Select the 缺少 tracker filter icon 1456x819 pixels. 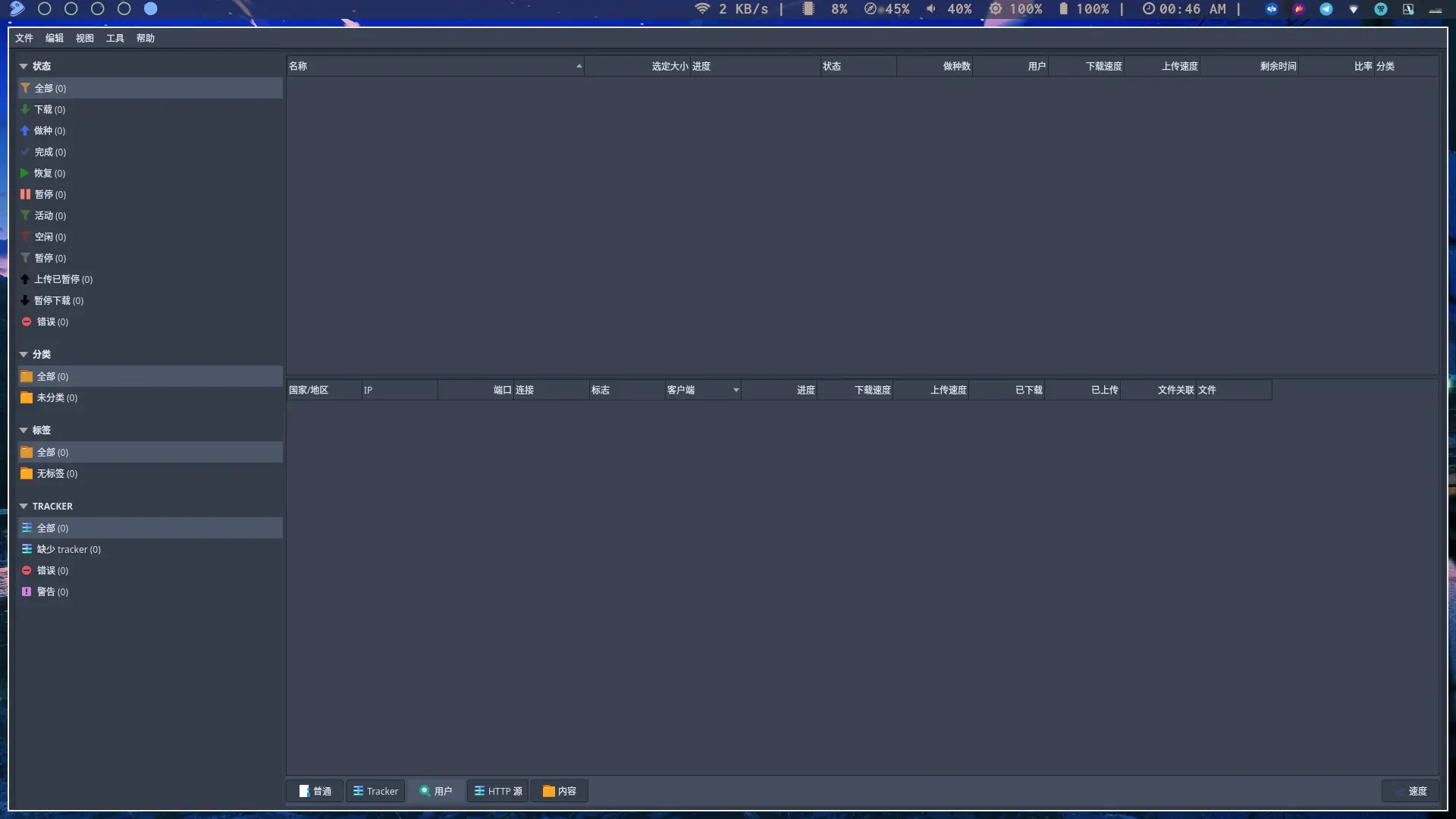pyautogui.click(x=27, y=549)
